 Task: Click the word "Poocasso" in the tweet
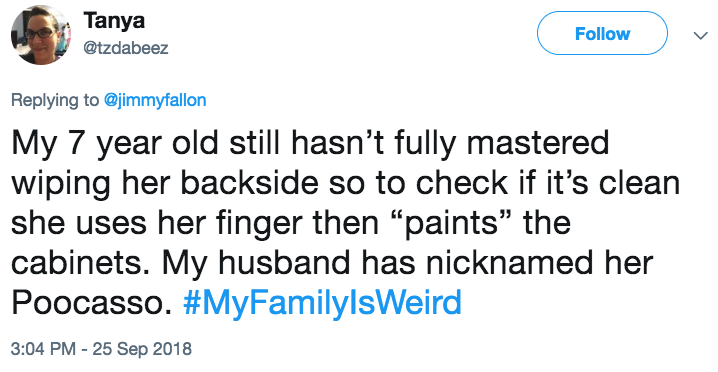(87, 303)
